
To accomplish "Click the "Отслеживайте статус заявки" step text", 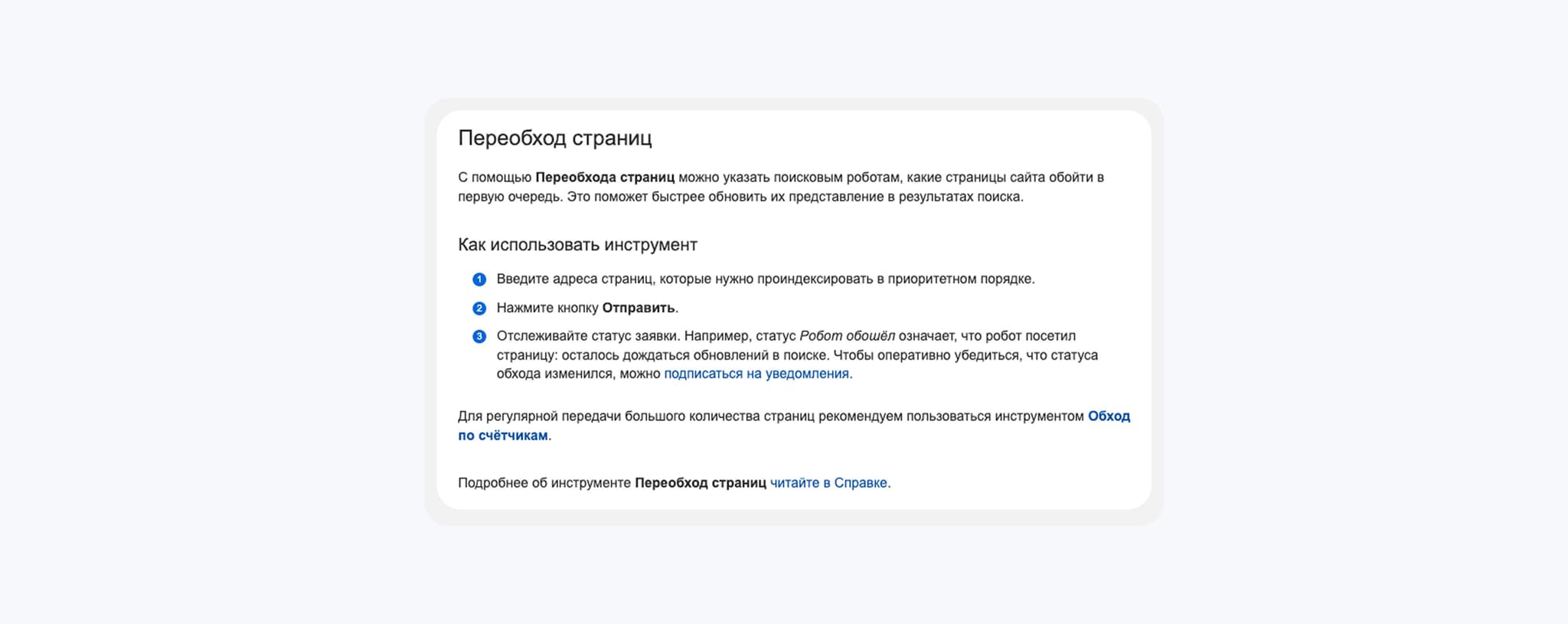I will pos(587,336).
